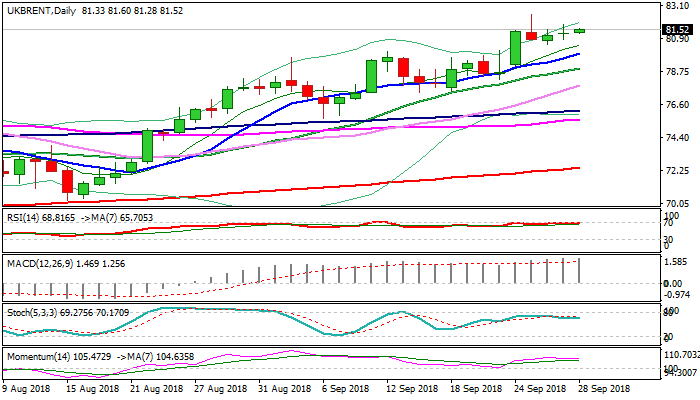700x400 pixels.
Task: Click the last green candle on the chart
Action: pos(579,31)
